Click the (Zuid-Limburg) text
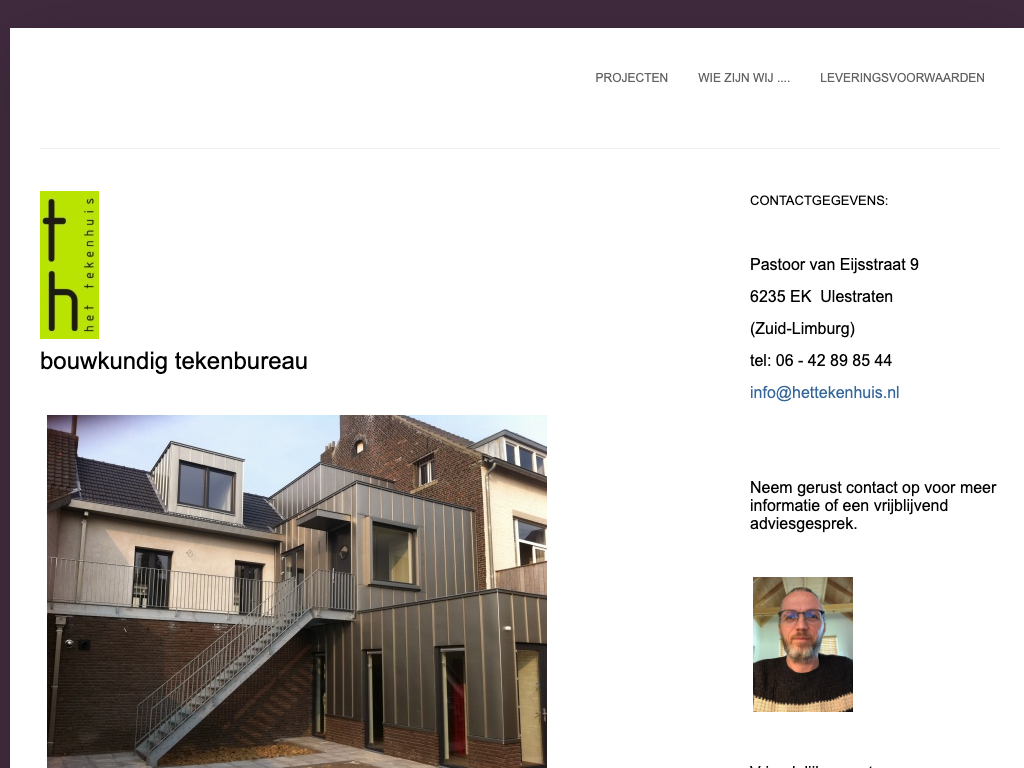The height and width of the screenshot is (768, 1024). [802, 328]
